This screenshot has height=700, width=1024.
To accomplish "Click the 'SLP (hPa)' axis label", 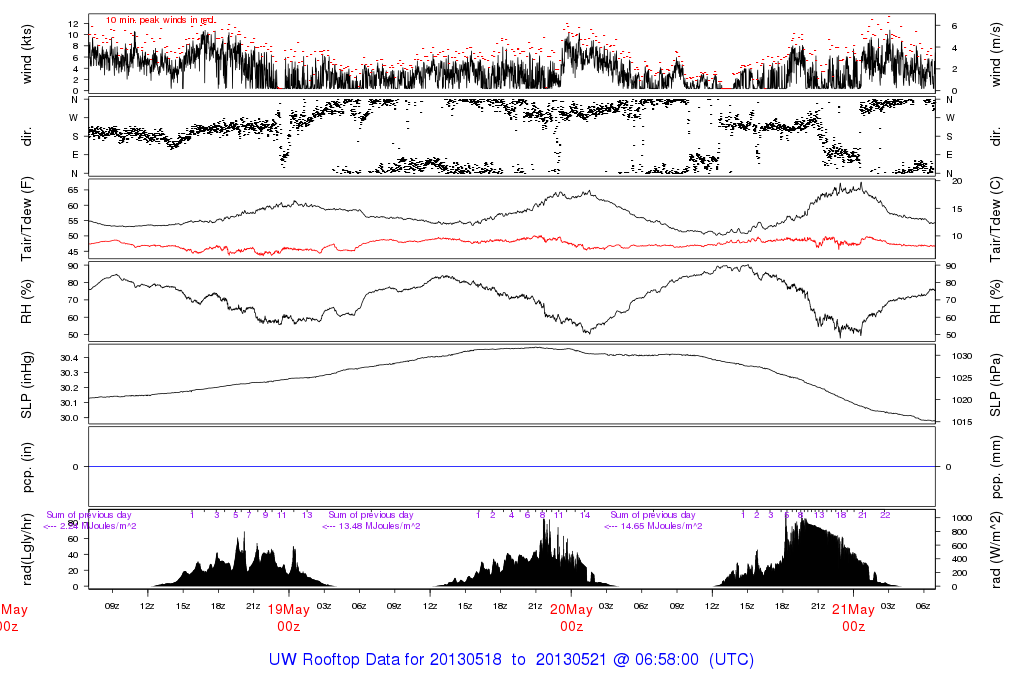I will (x=995, y=385).
